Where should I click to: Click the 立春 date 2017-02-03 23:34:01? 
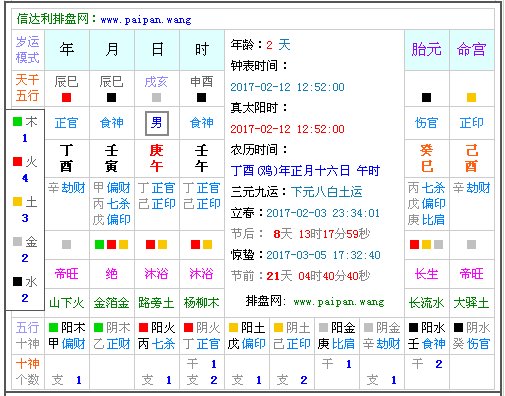tap(323, 213)
